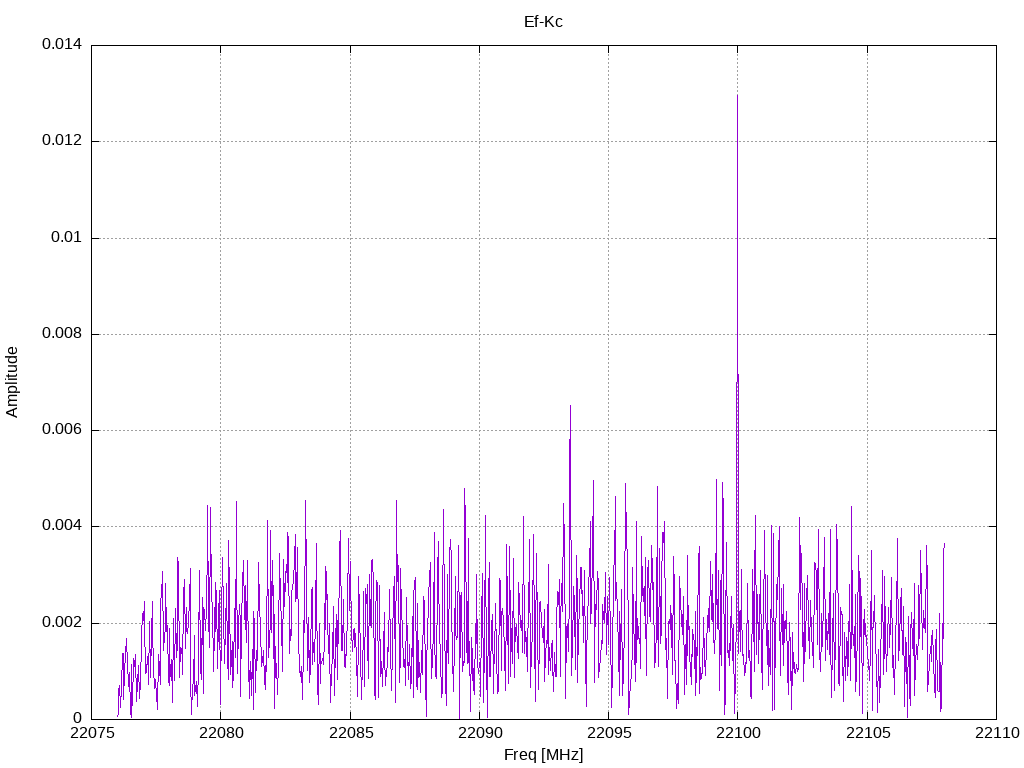Select the 0.006 y-axis tick label
The image size is (1024, 768).
coord(60,430)
